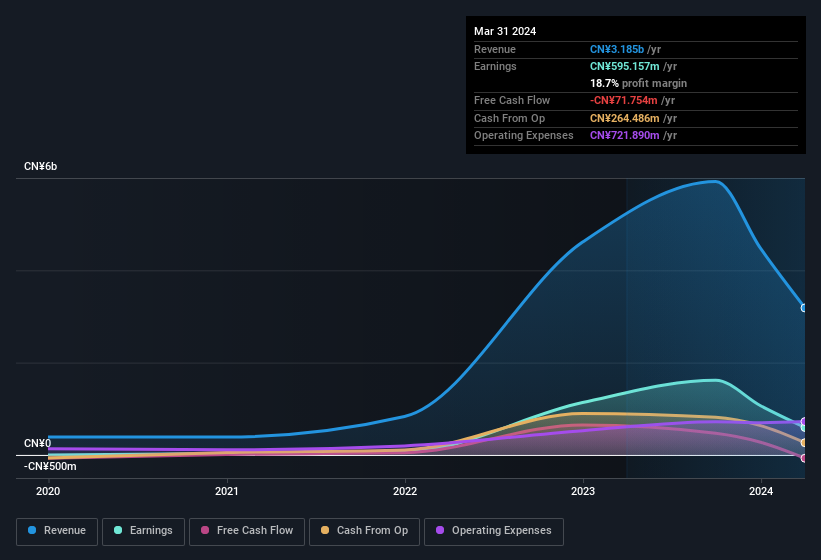
Task: Click the Free Cash Flow pink endpoint marker
Action: [804, 458]
